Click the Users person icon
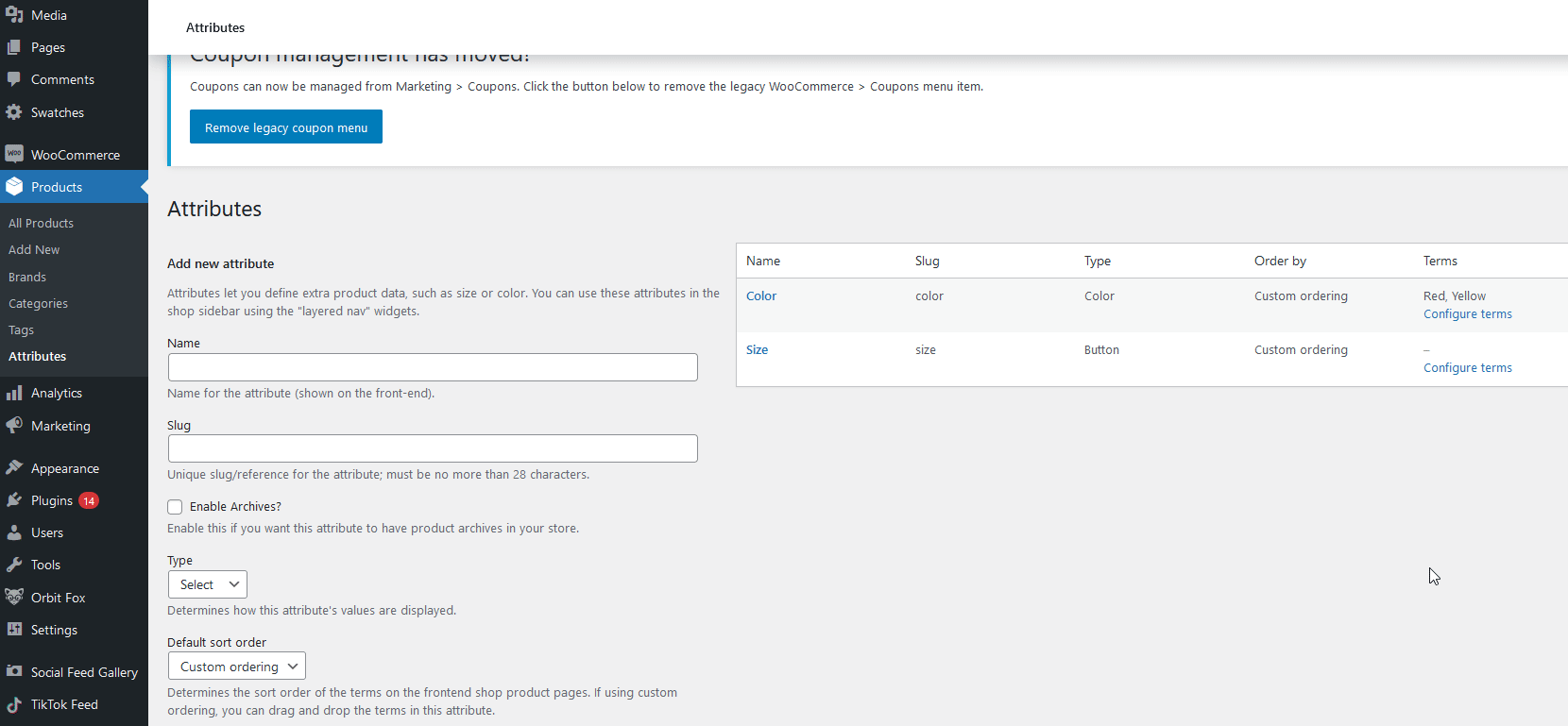Screen dimensions: 1568x726 pyautogui.click(x=14, y=532)
